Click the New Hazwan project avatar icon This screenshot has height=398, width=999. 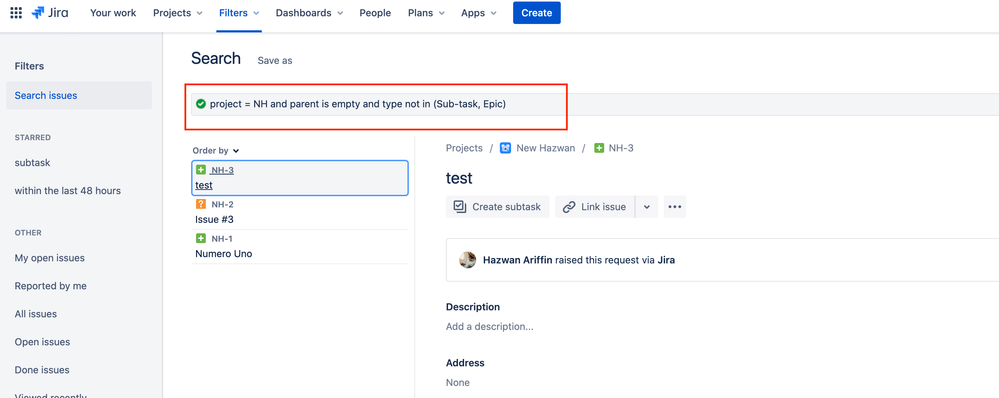coord(506,148)
